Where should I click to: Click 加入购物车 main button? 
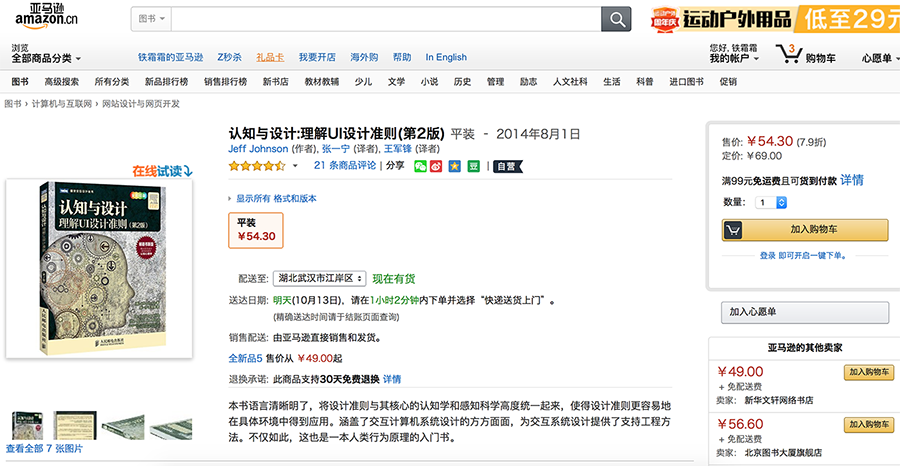(805, 230)
